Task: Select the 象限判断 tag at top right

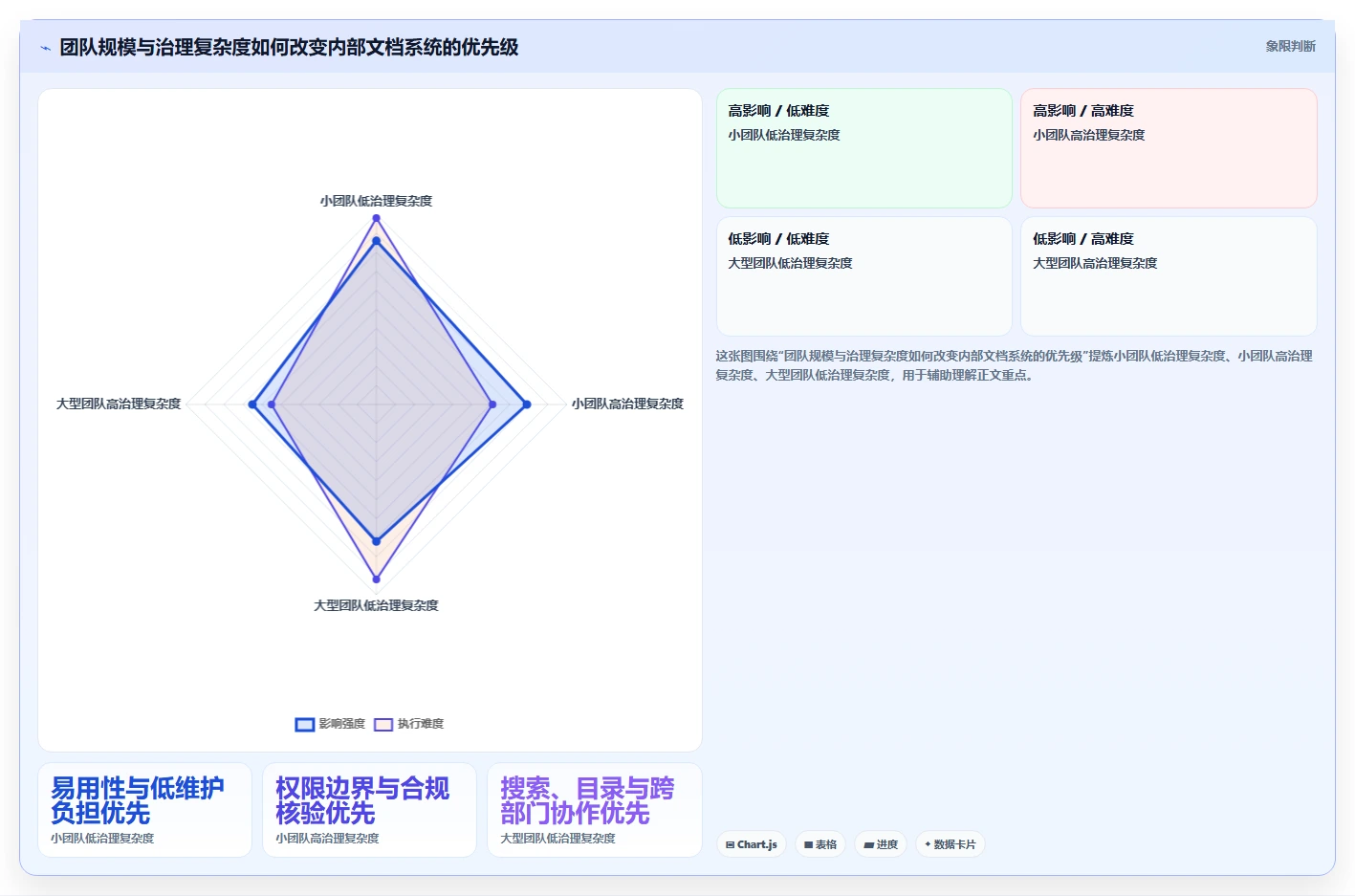Action: tap(1290, 46)
